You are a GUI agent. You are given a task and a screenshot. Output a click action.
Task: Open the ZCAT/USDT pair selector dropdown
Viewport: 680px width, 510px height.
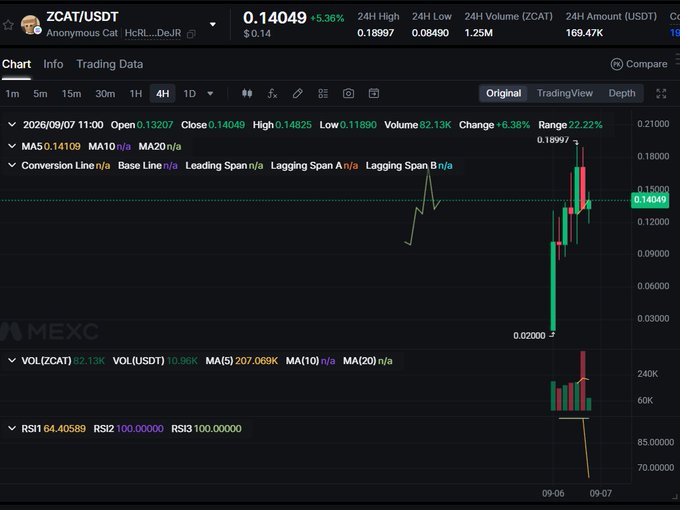(x=212, y=24)
